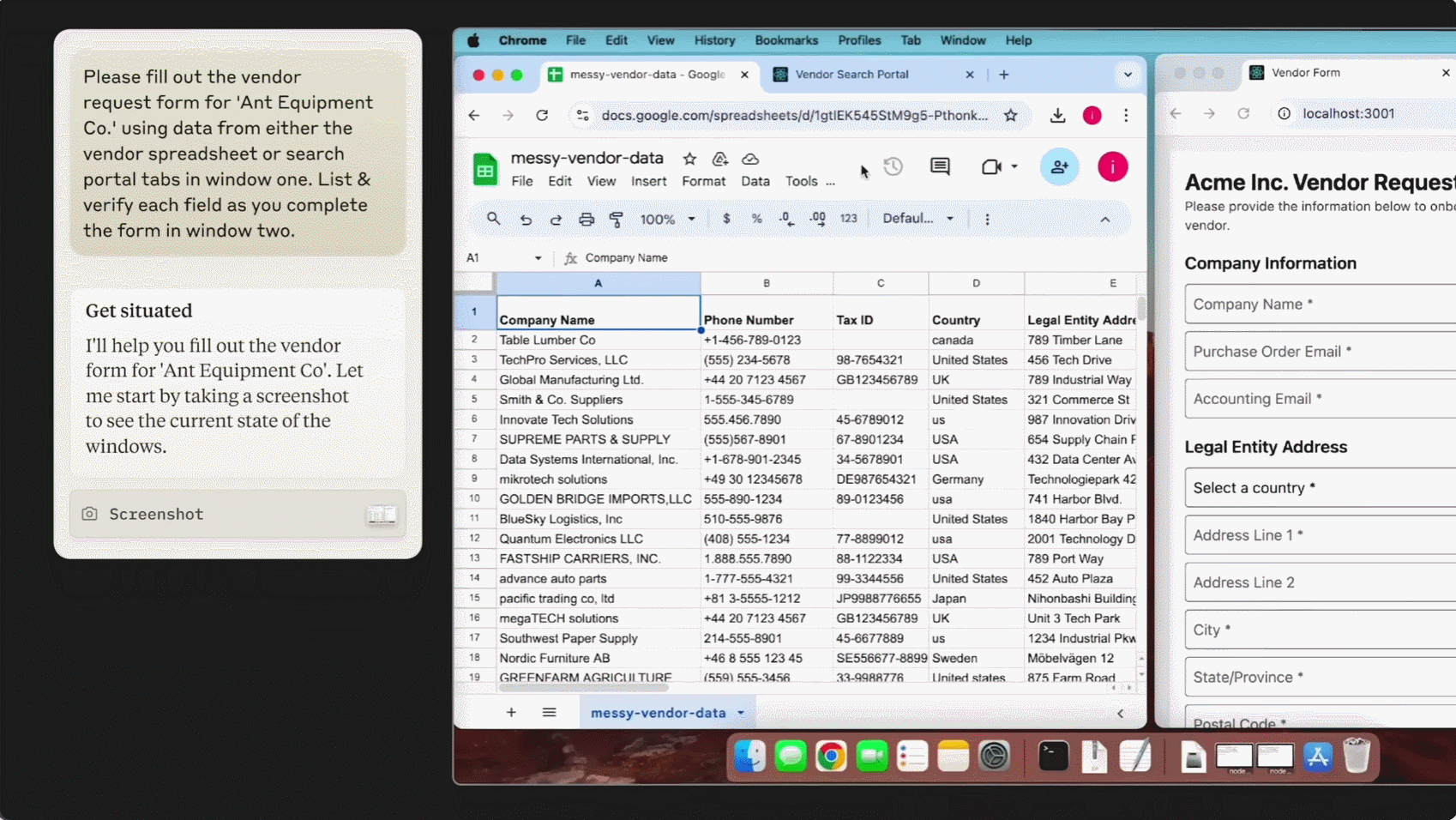
Task: Open the all sheets list icon
Action: pyautogui.click(x=549, y=713)
